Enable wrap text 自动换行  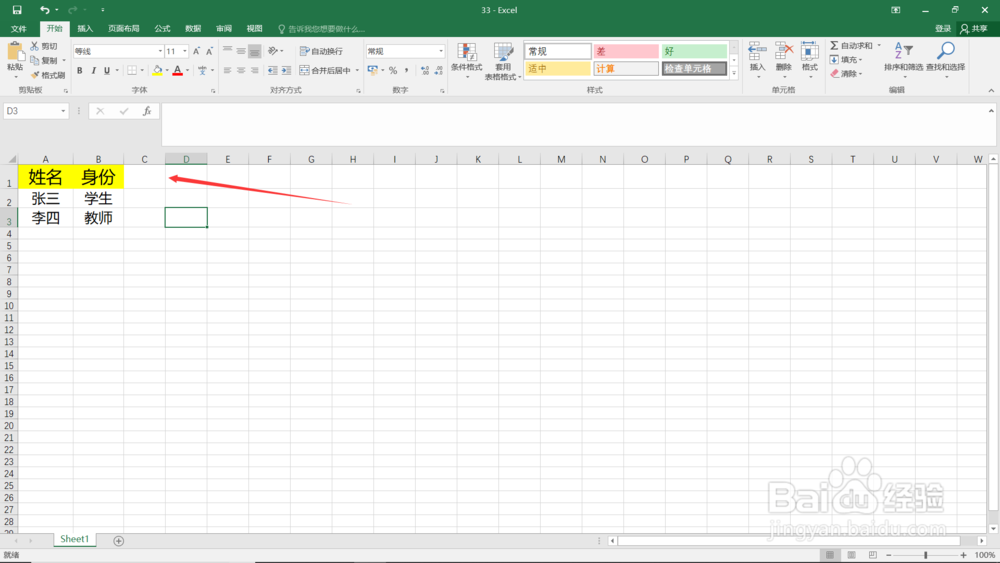pos(321,51)
